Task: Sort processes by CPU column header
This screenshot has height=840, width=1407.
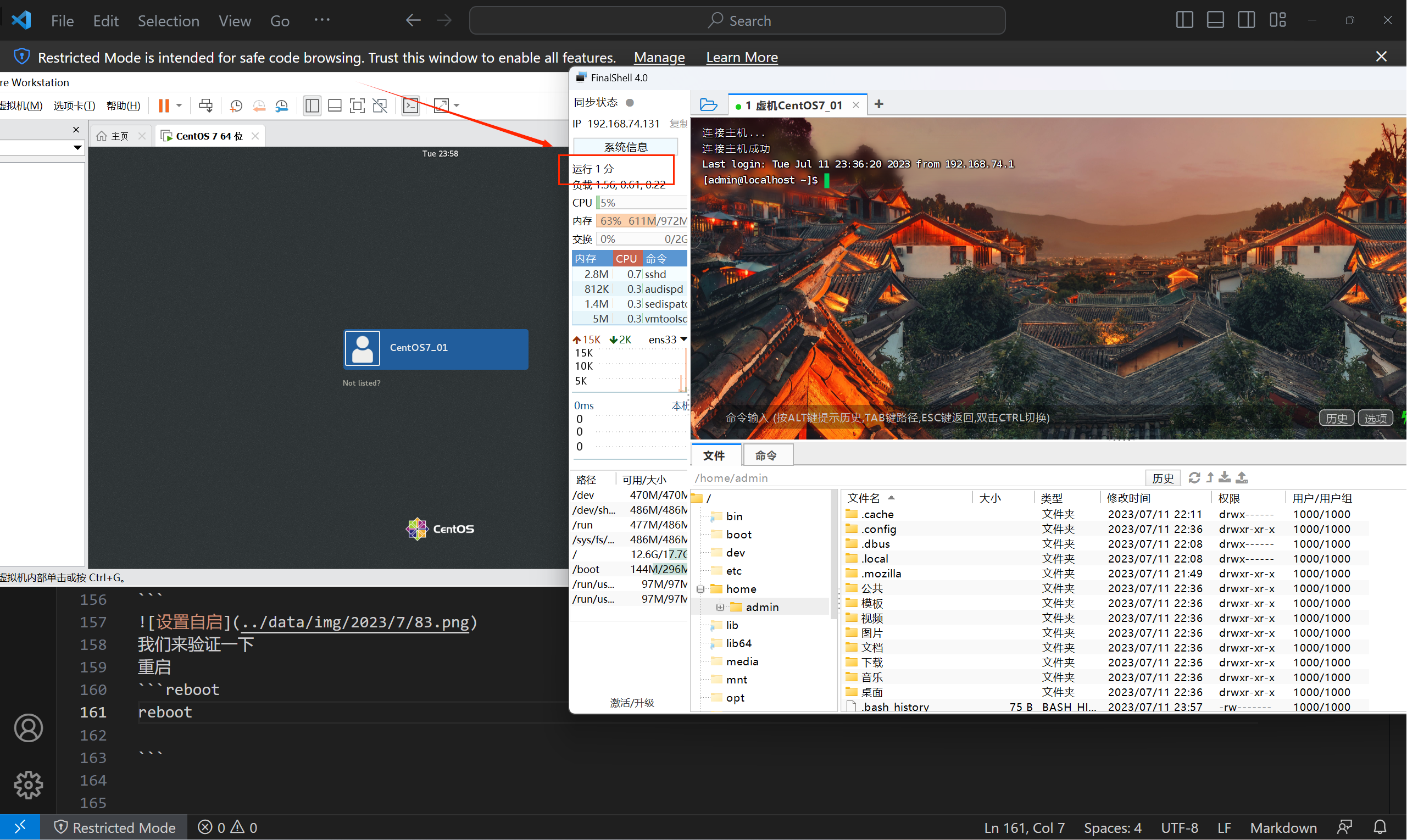Action: 627,259
